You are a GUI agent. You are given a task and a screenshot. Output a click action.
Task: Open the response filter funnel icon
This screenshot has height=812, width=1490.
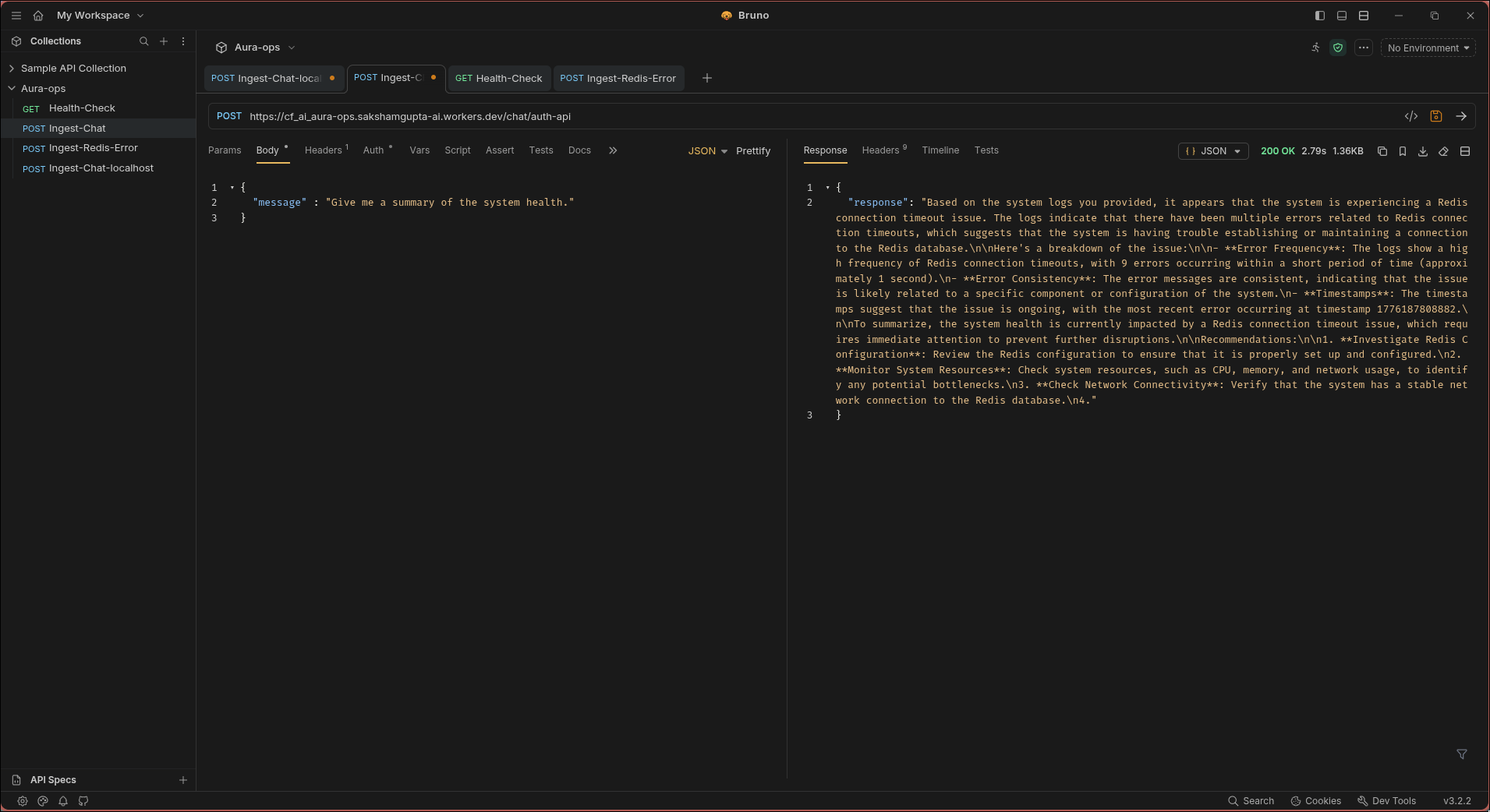[x=1462, y=754]
